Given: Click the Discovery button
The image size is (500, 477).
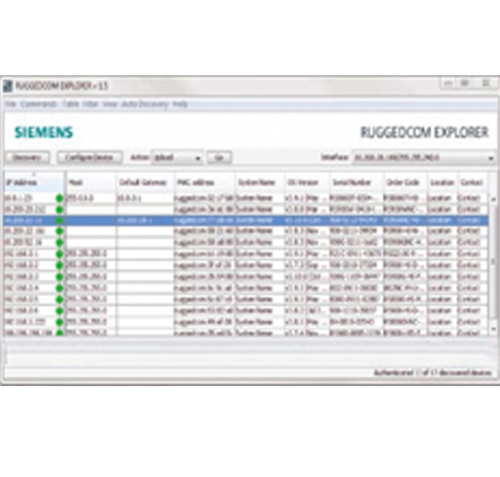Looking at the screenshot, I should click(27, 157).
